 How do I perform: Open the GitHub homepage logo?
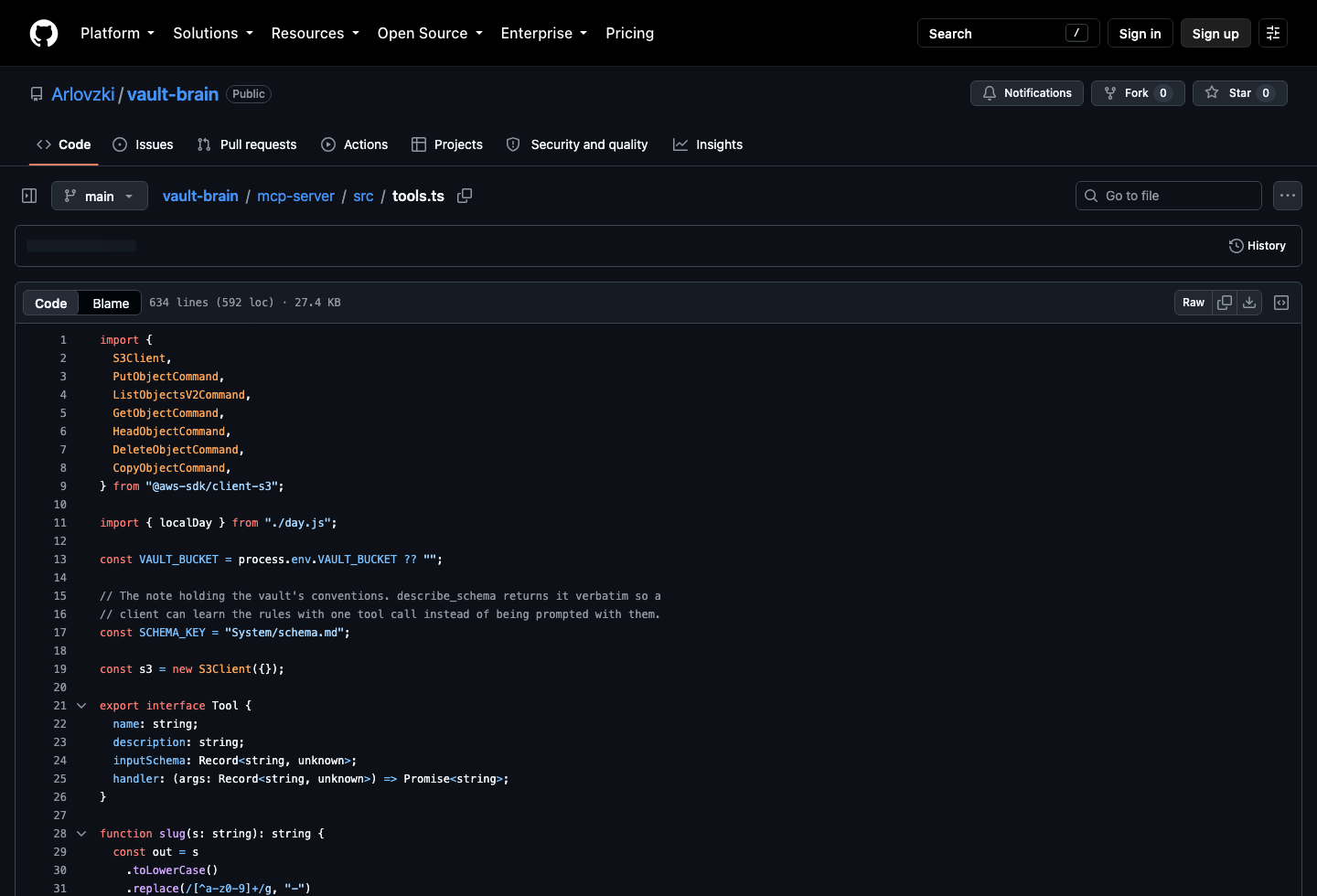[x=44, y=33]
